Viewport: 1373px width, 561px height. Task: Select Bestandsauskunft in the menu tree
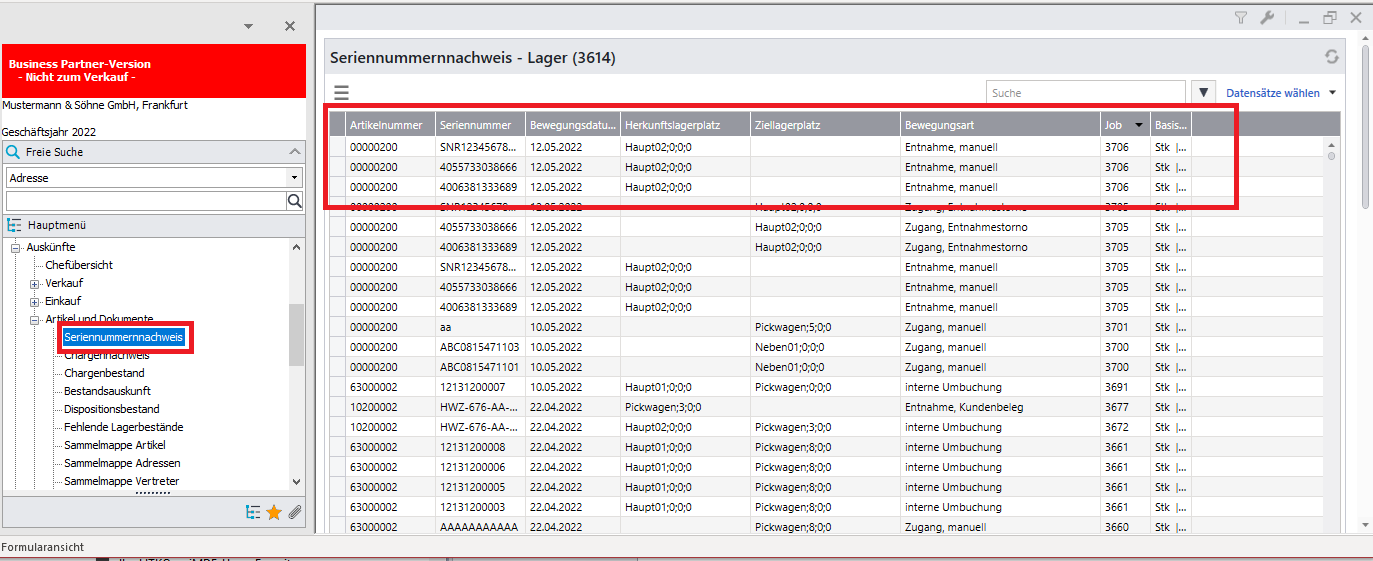pyautogui.click(x=107, y=391)
